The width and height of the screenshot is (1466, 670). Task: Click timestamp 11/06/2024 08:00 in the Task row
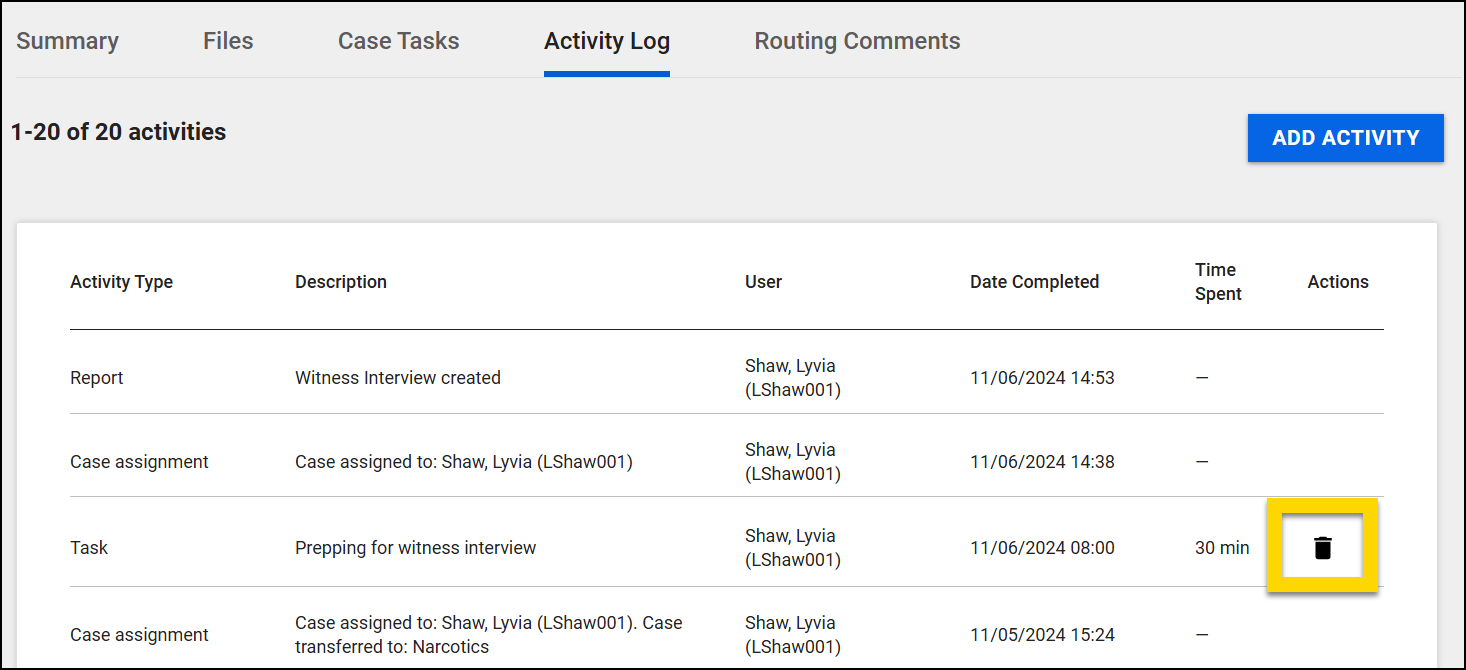tap(1041, 547)
